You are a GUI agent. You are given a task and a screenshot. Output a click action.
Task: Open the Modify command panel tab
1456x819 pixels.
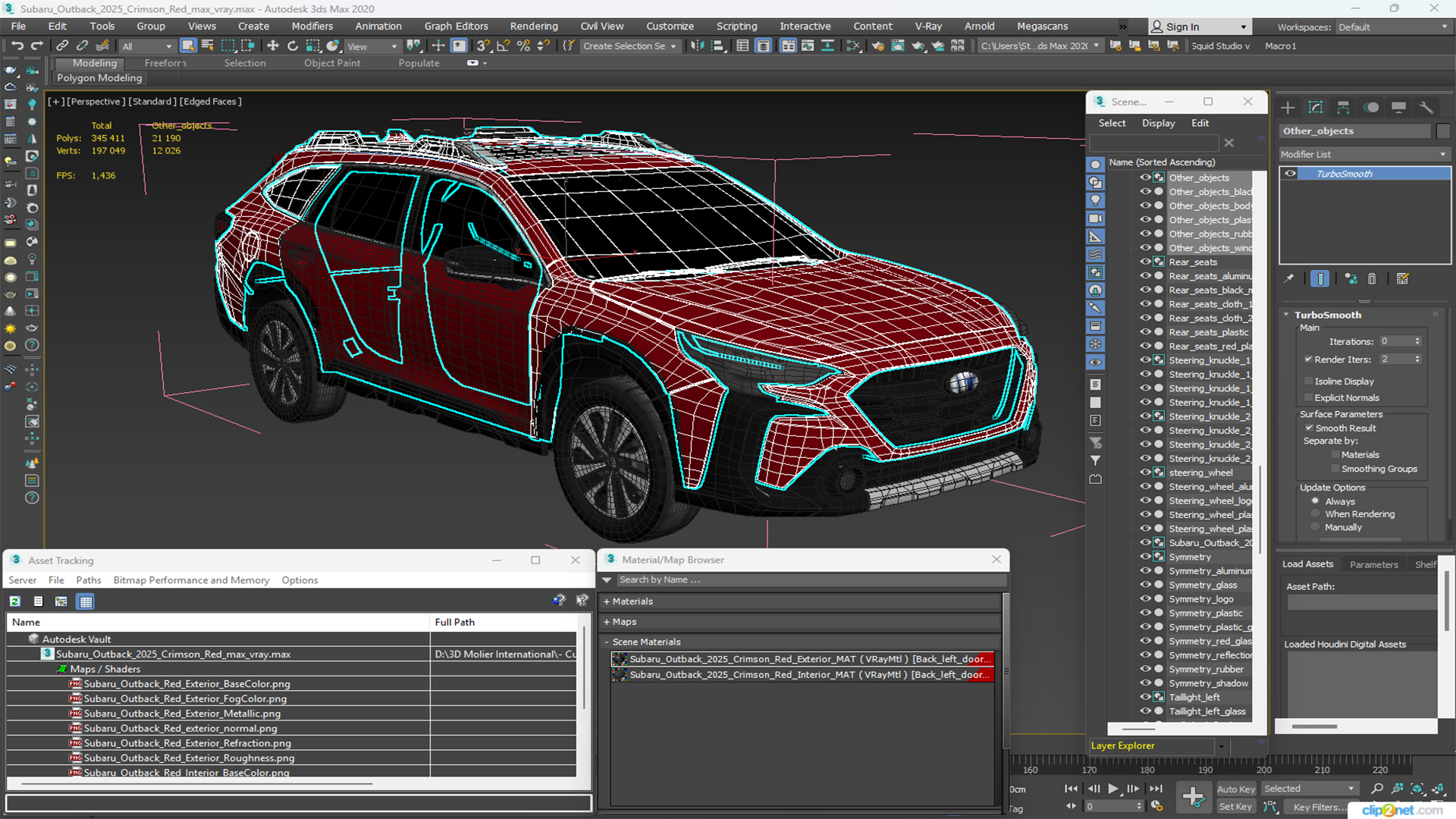tap(1316, 108)
